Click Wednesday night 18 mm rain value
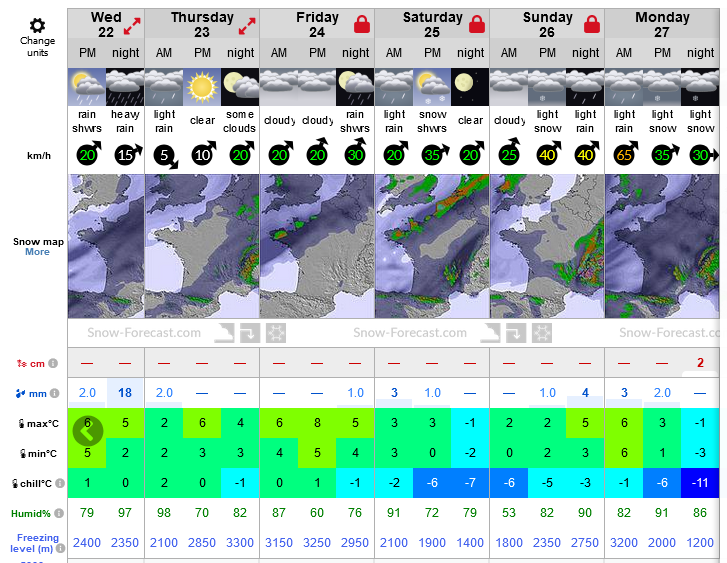 [125, 393]
